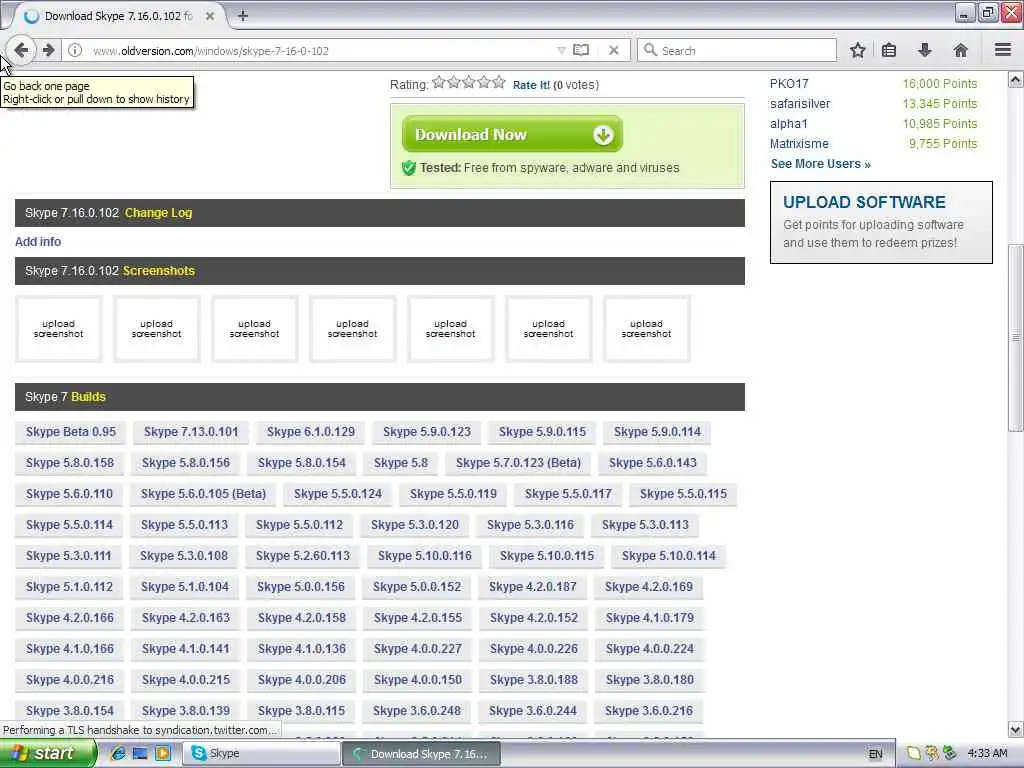
Task: Launch Windows Media Player quick launch icon
Action: (162, 754)
